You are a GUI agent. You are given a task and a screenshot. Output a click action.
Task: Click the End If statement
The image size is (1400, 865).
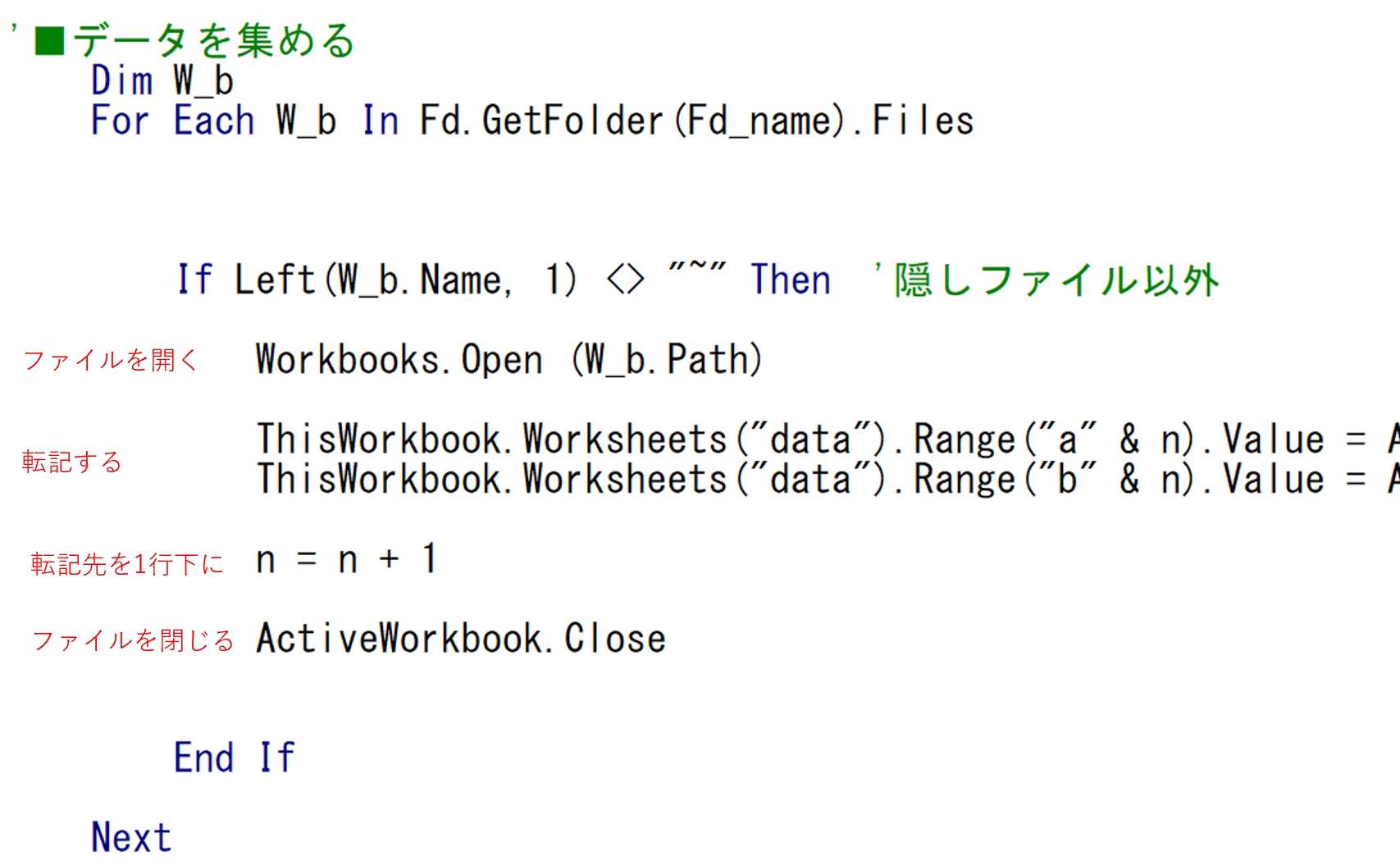point(234,758)
